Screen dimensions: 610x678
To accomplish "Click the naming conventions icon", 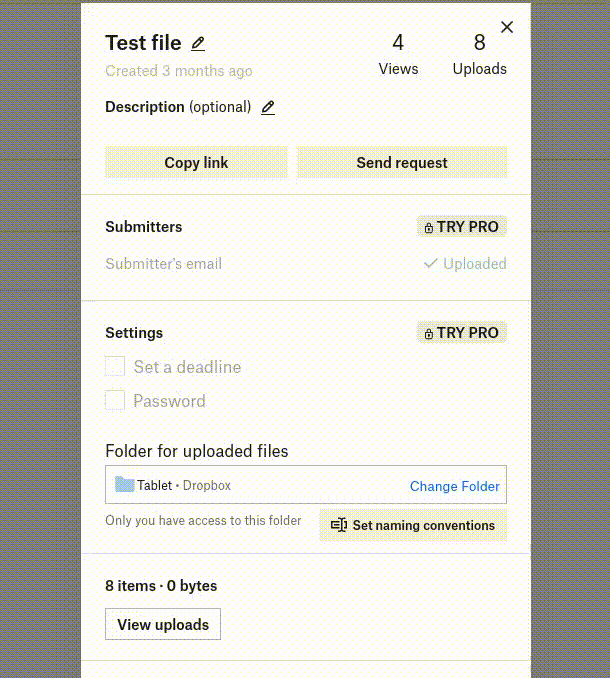I will pos(339,526).
